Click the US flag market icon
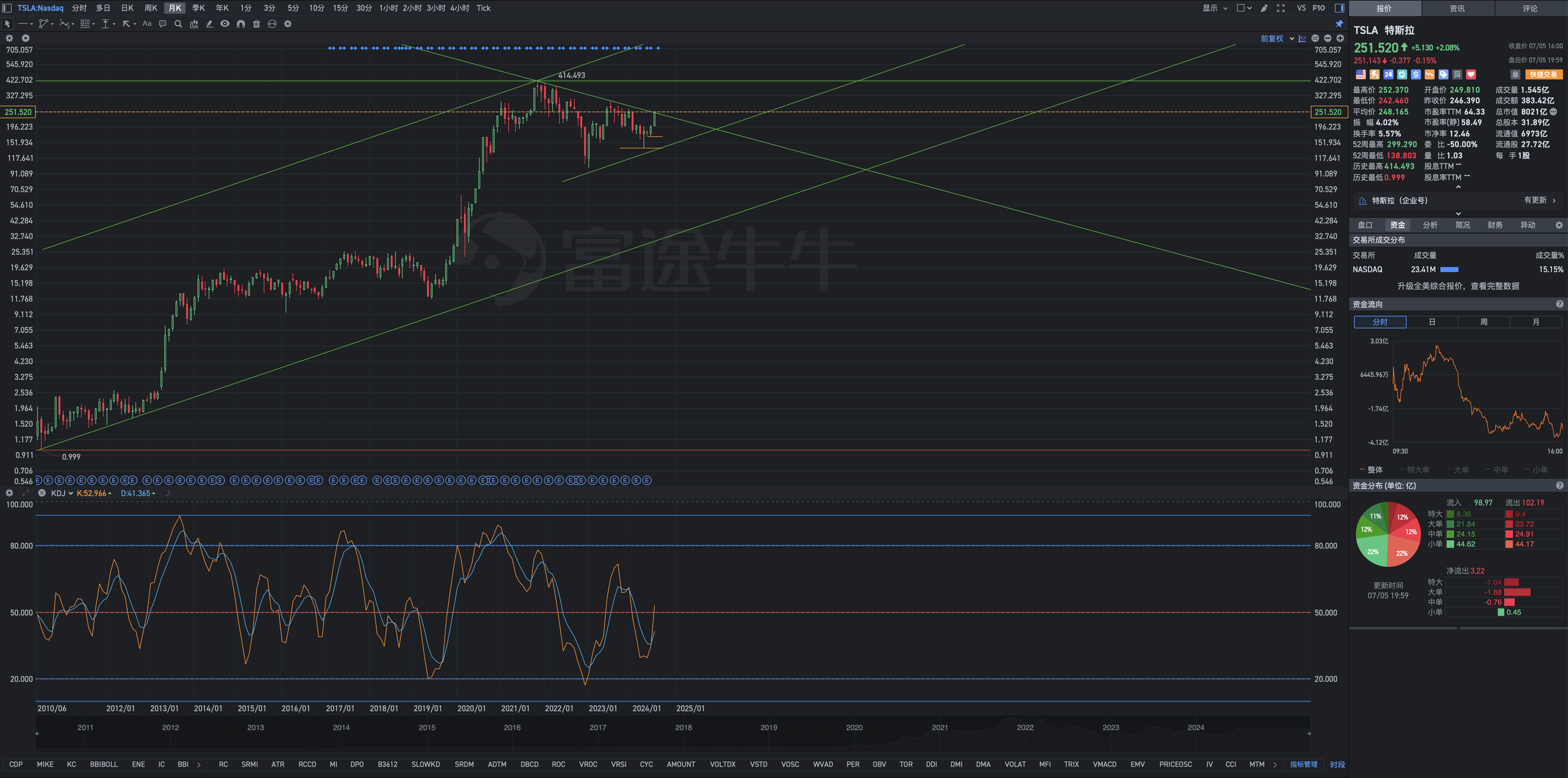This screenshot has width=1568, height=778. tap(1361, 74)
